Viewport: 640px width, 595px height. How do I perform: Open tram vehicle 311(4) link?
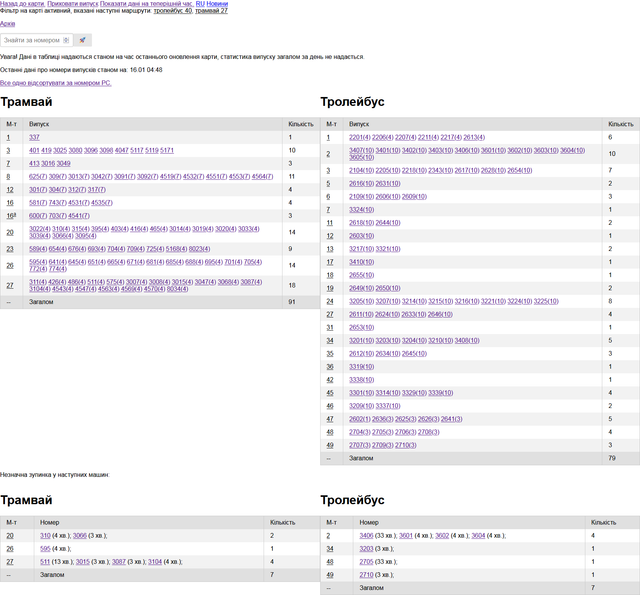(38, 282)
